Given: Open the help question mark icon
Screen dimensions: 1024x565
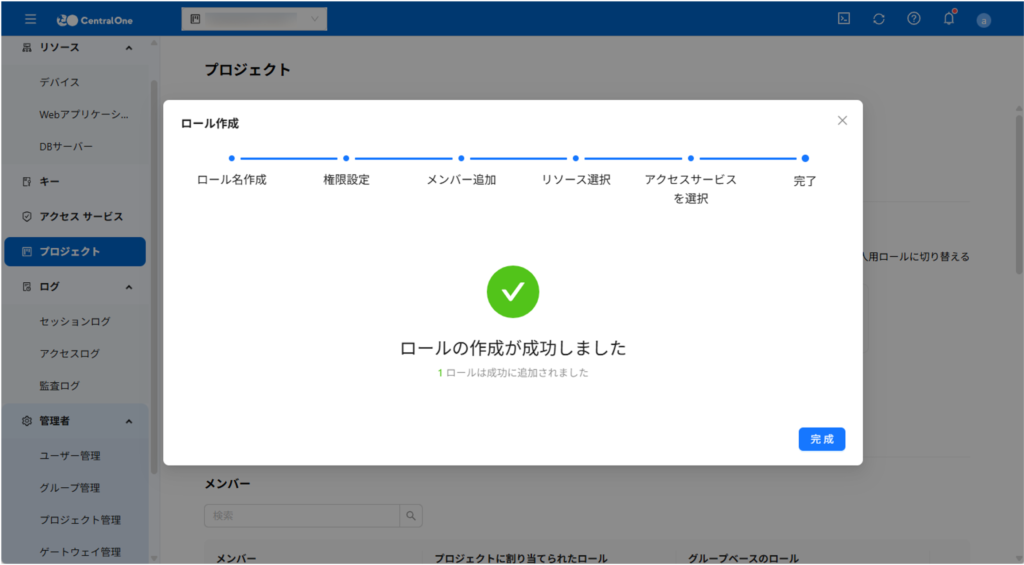Looking at the screenshot, I should point(913,19).
